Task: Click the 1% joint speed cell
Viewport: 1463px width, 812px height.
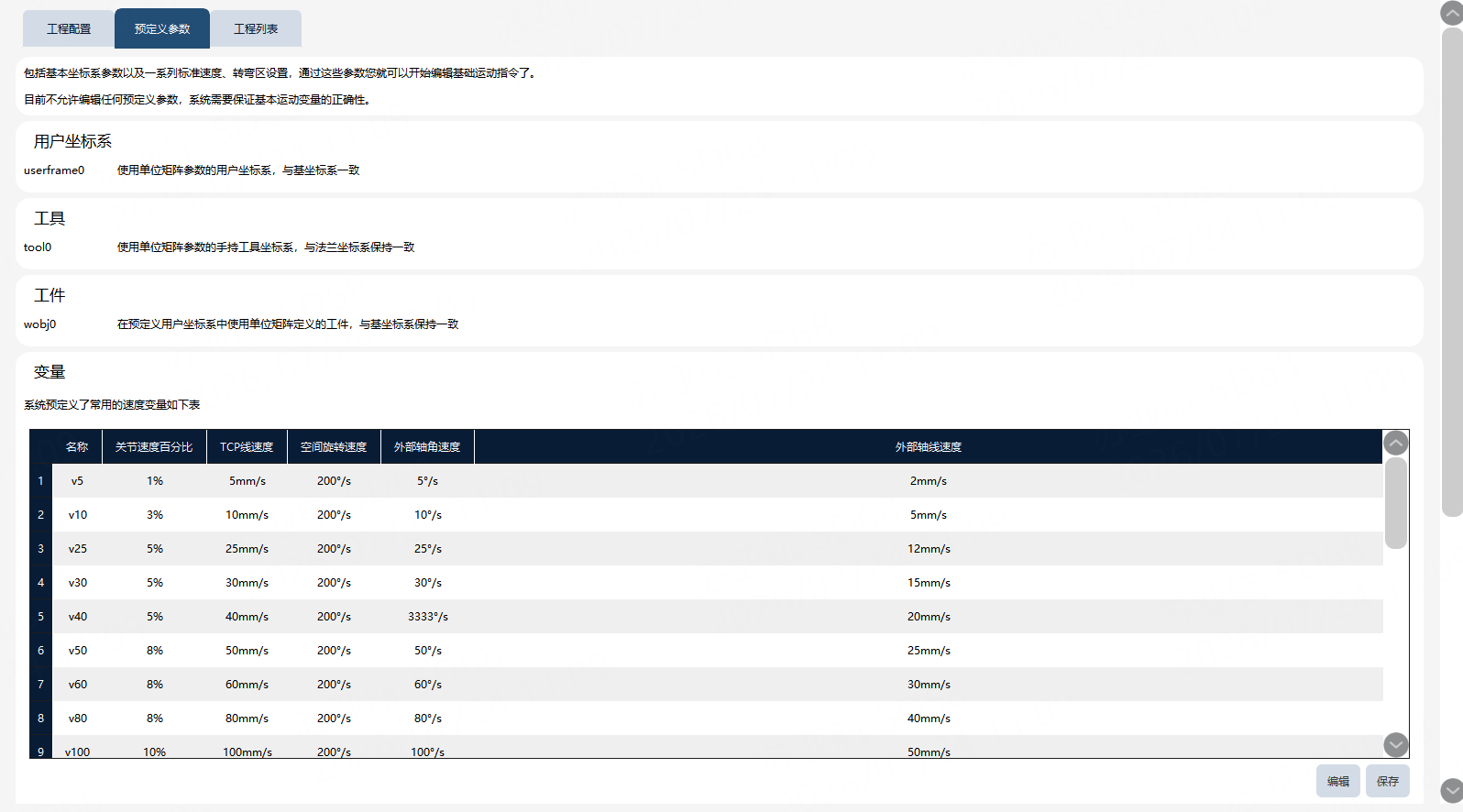Action: coord(154,481)
